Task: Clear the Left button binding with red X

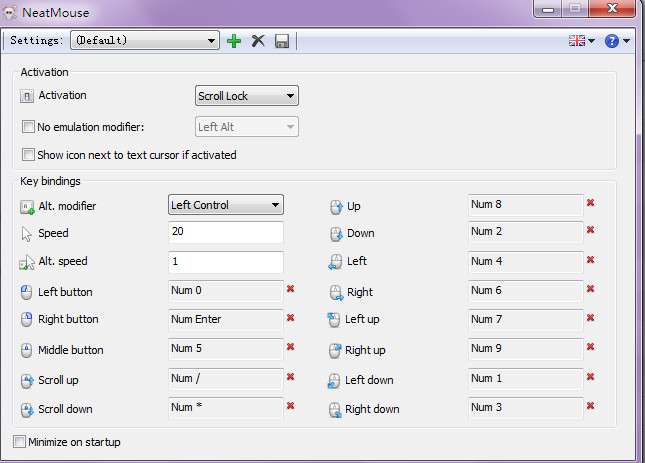Action: 291,289
